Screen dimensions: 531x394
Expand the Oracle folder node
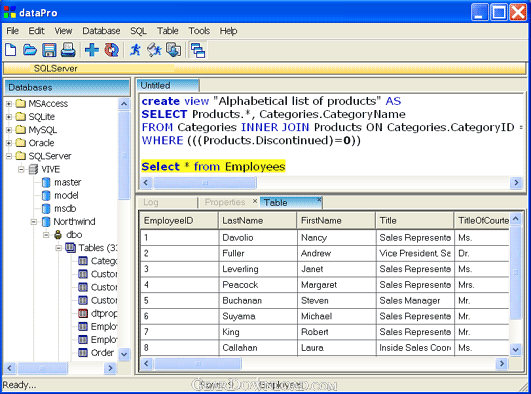point(9,143)
